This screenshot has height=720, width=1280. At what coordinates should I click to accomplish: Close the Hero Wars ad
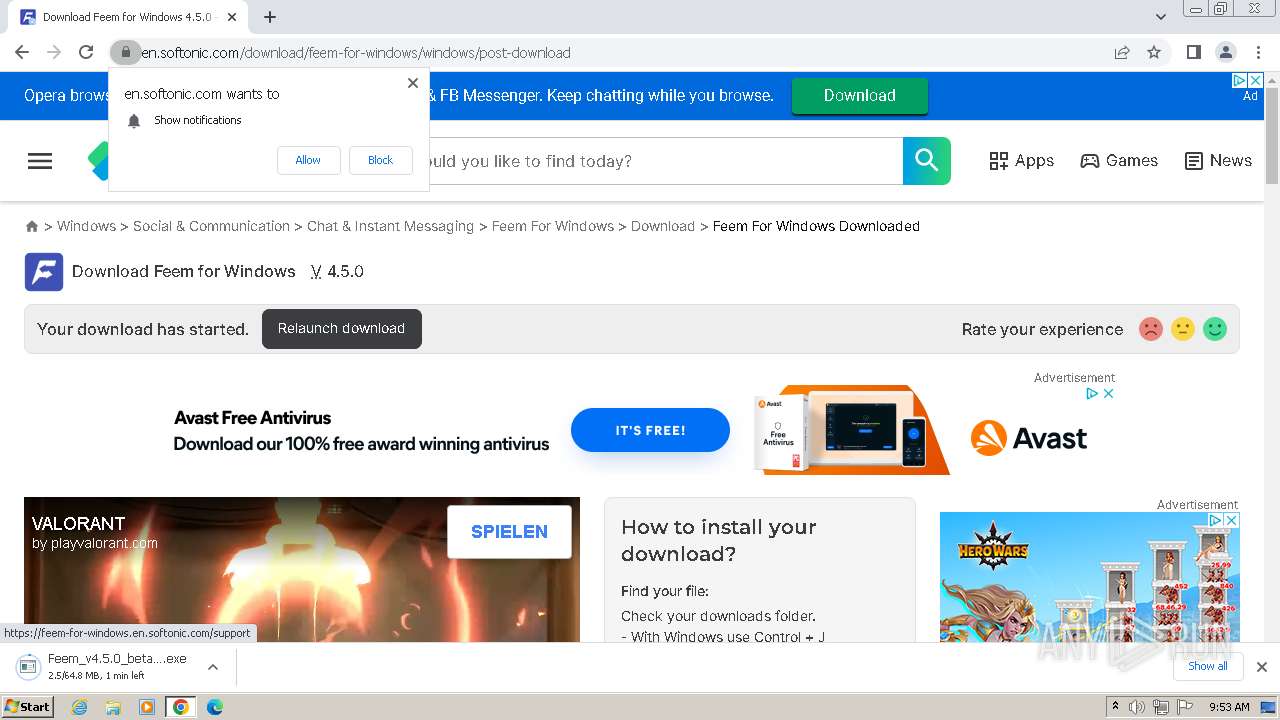pos(1232,521)
